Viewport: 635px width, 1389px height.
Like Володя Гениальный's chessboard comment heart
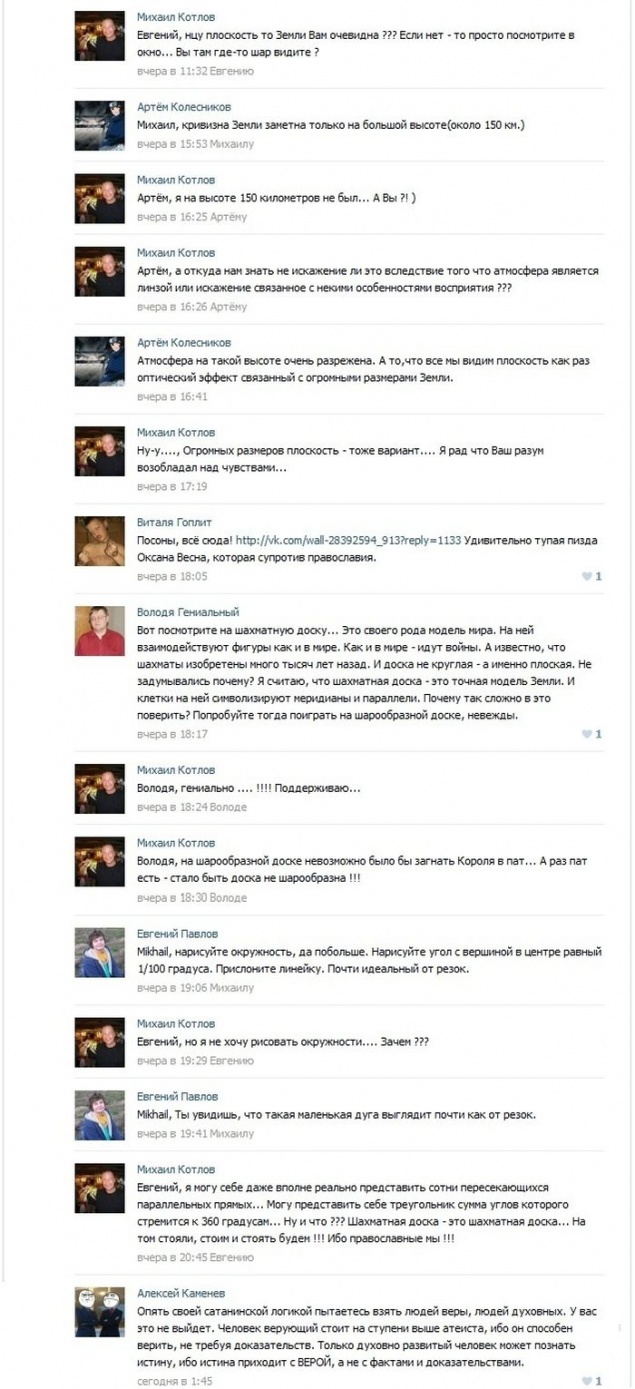click(x=592, y=733)
